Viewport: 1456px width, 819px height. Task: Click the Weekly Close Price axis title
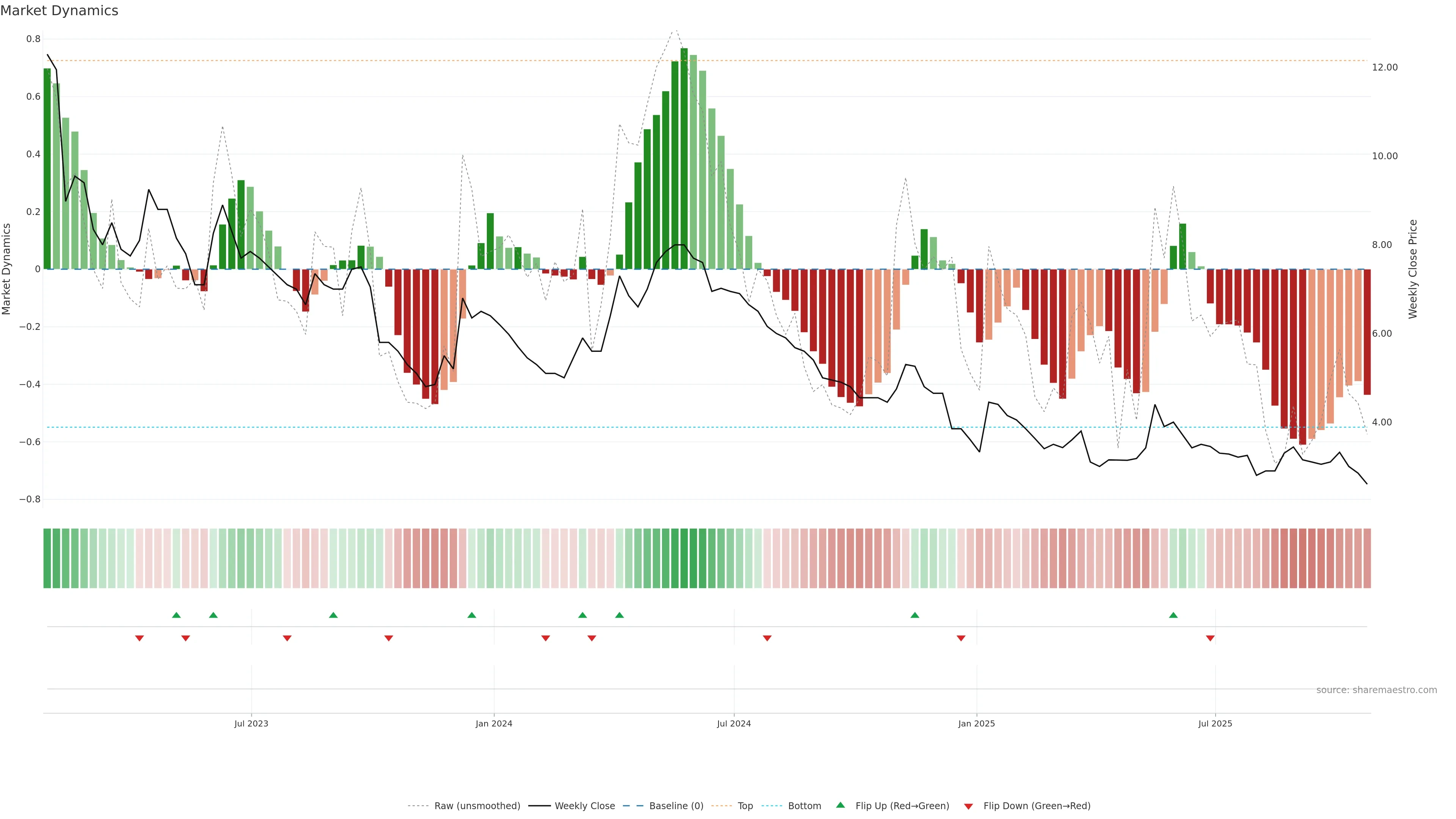pos(1412,269)
